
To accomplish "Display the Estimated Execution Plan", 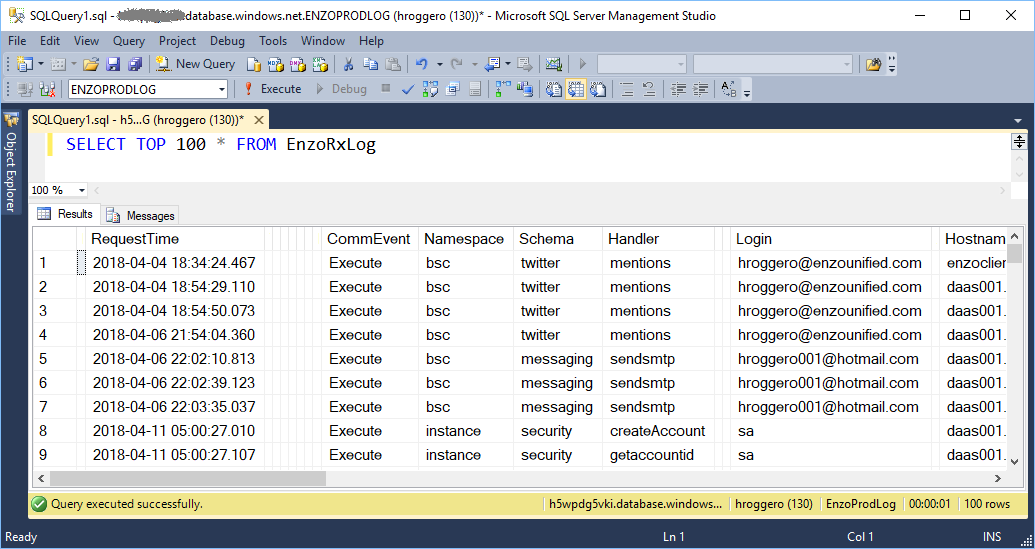I will [x=430, y=89].
